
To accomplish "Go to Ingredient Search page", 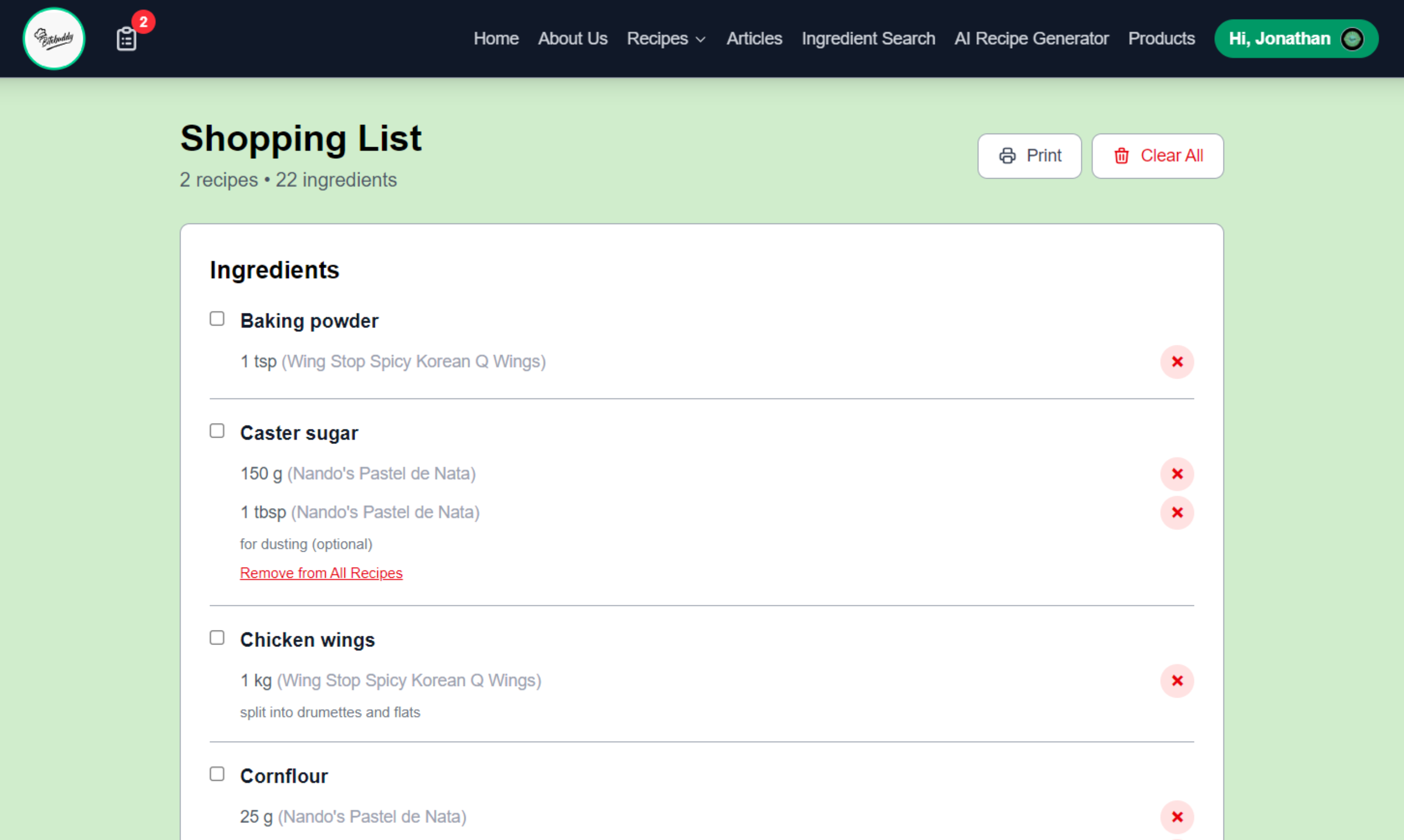I will 868,38.
